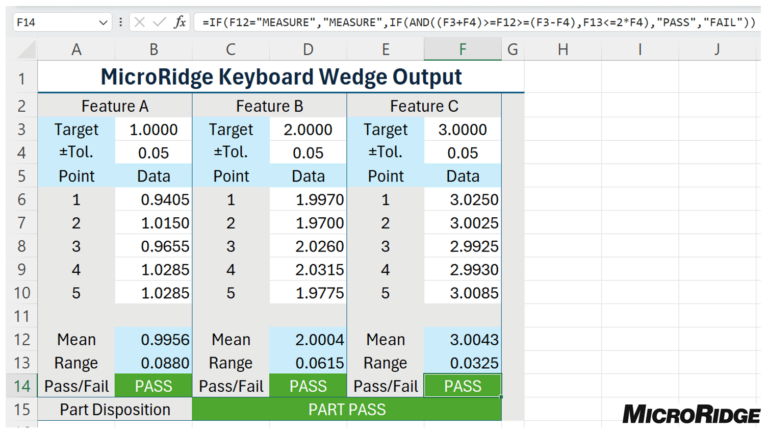
Task: Select column H header
Action: 563,49
